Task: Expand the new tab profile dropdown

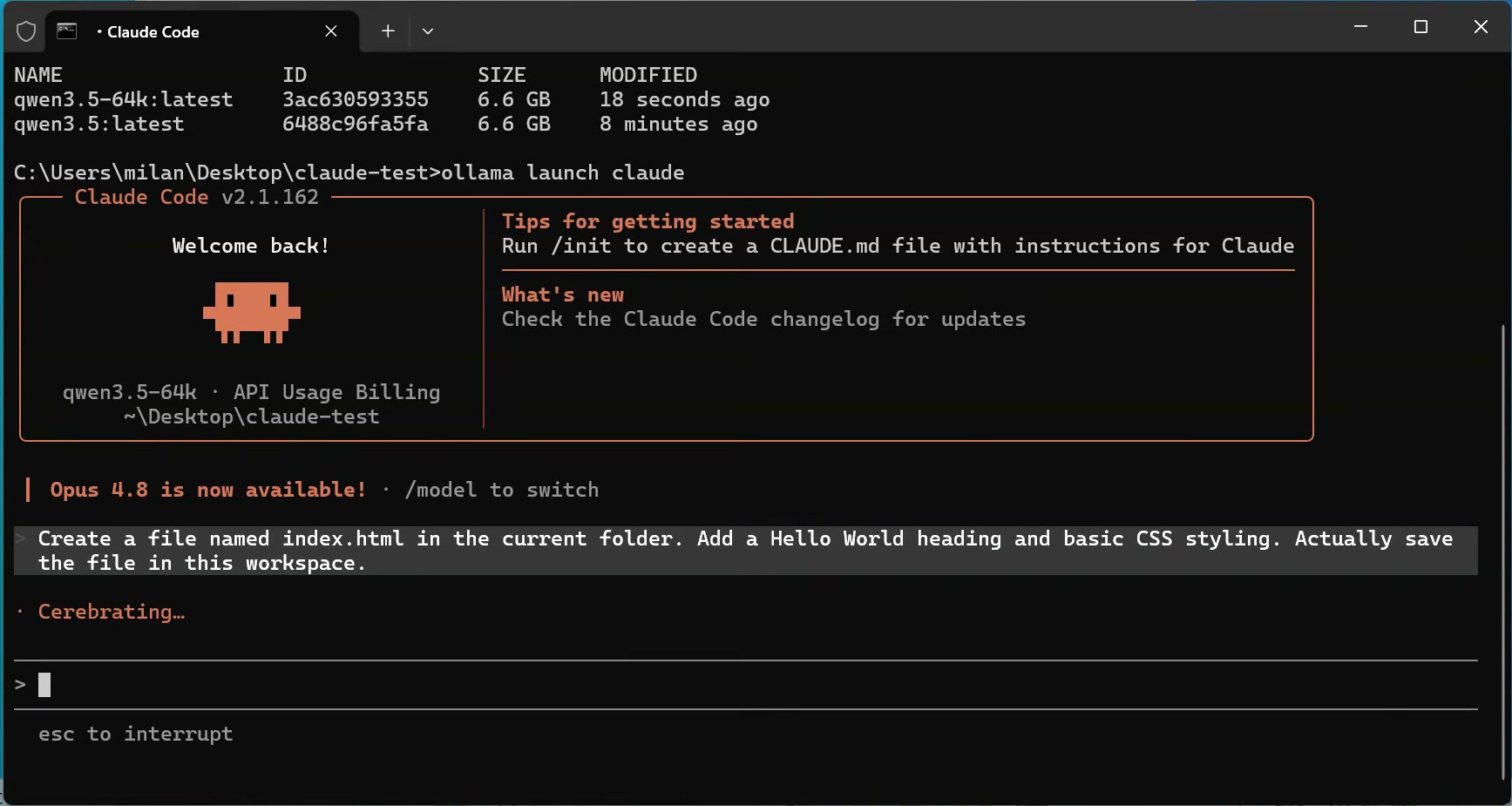Action: (428, 31)
